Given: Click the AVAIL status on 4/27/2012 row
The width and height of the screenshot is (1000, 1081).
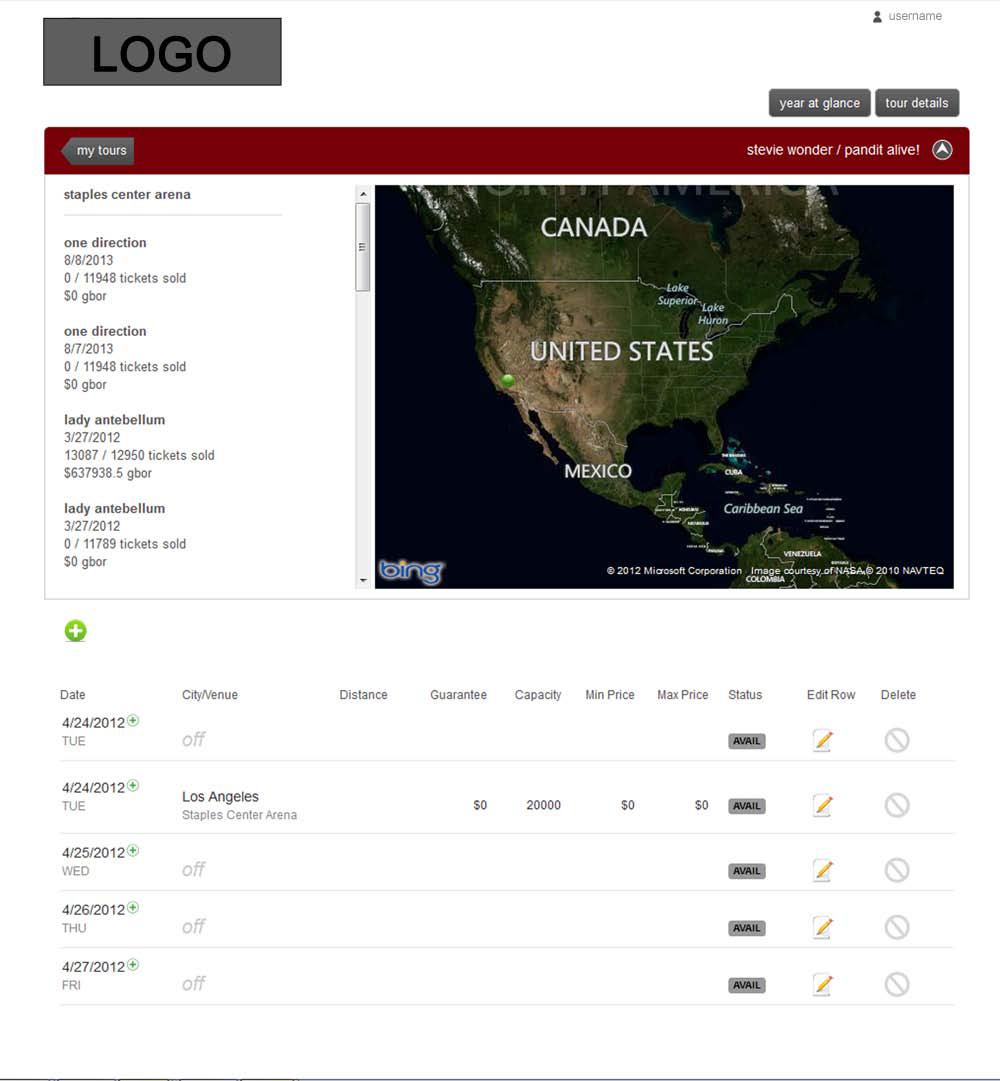Looking at the screenshot, I should tap(746, 985).
